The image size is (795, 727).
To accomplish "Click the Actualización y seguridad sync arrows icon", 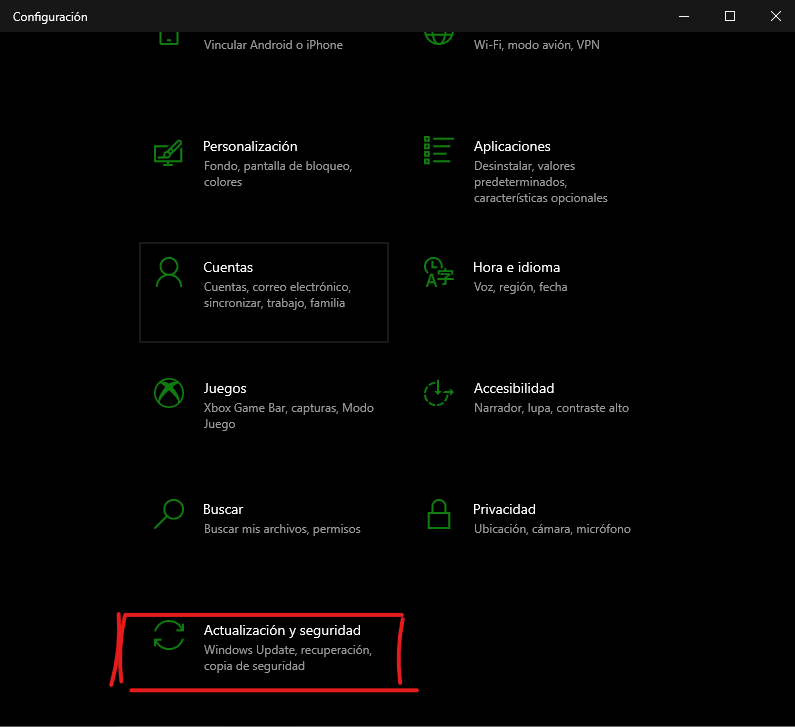I will pyautogui.click(x=168, y=636).
